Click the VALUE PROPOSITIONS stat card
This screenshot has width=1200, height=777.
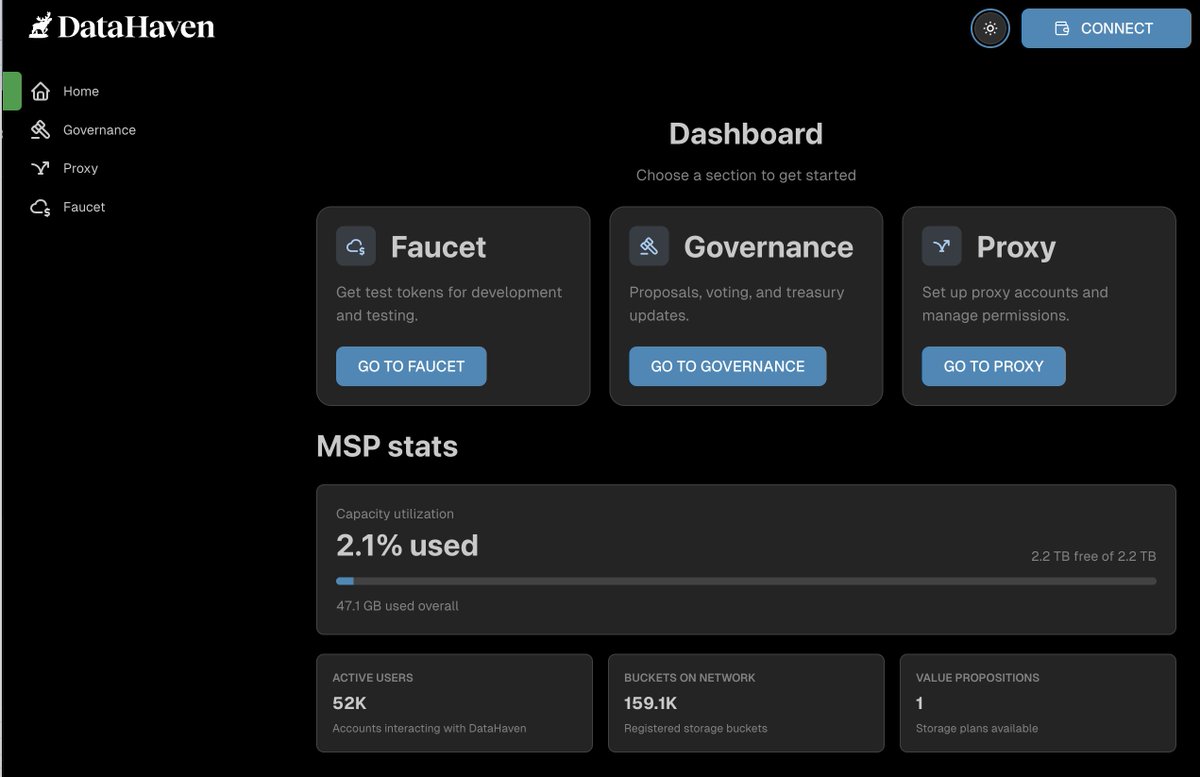coord(1038,702)
